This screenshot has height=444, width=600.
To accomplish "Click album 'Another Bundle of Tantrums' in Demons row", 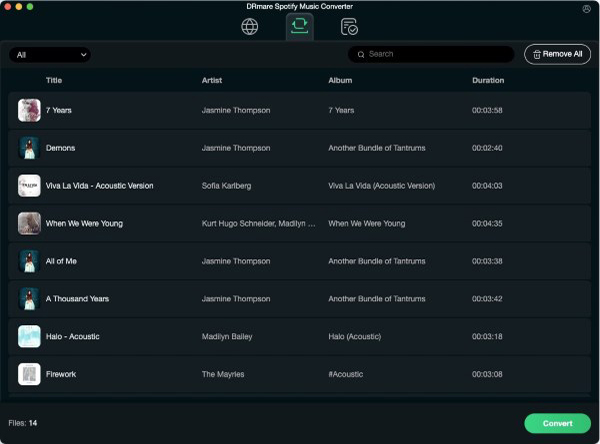I will point(377,148).
